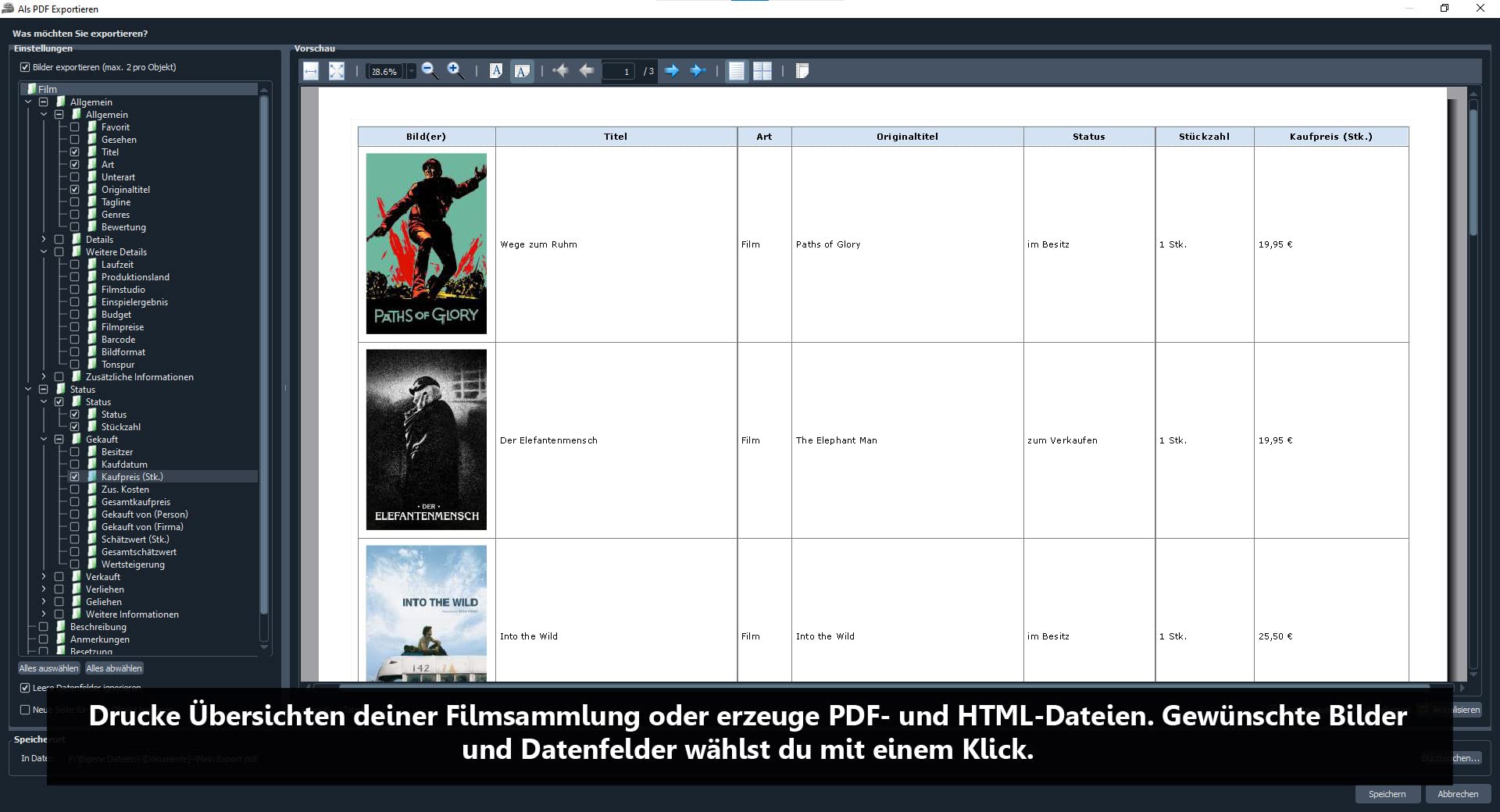Uncheck the Kaufpreis (Stk.) checkbox

75,477
